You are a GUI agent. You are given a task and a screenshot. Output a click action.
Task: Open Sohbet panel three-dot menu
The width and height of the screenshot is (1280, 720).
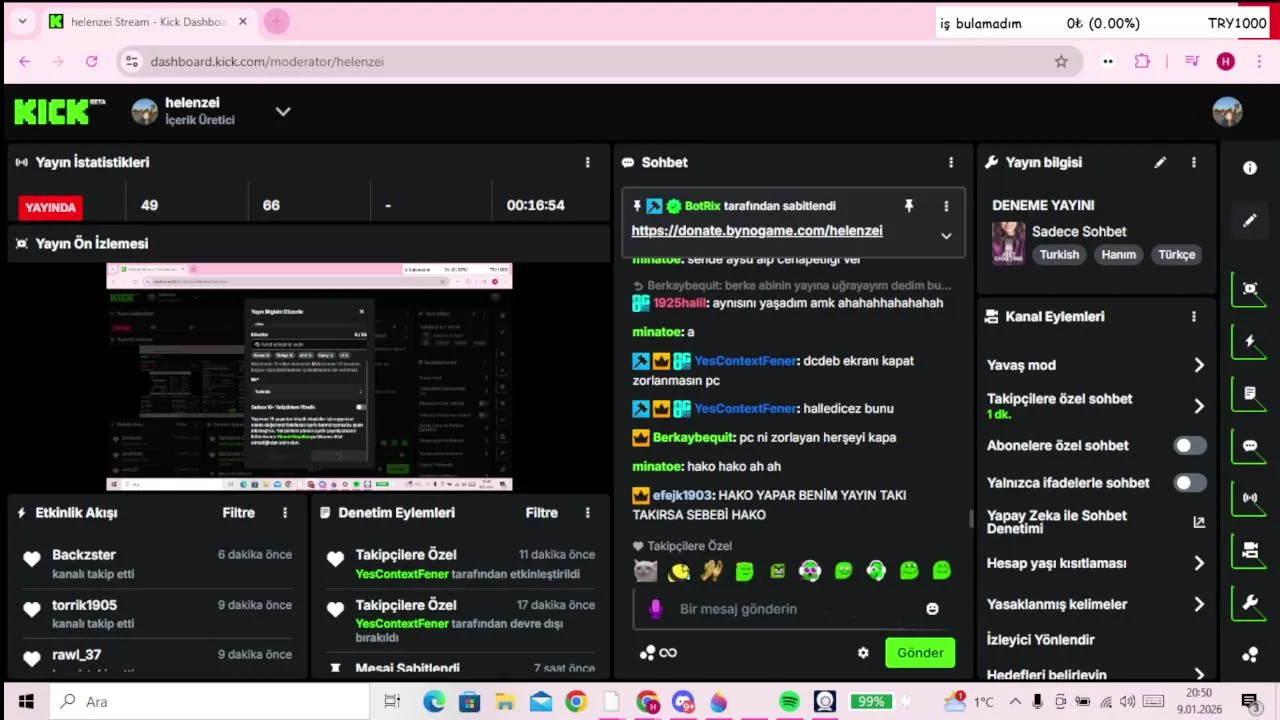click(951, 162)
